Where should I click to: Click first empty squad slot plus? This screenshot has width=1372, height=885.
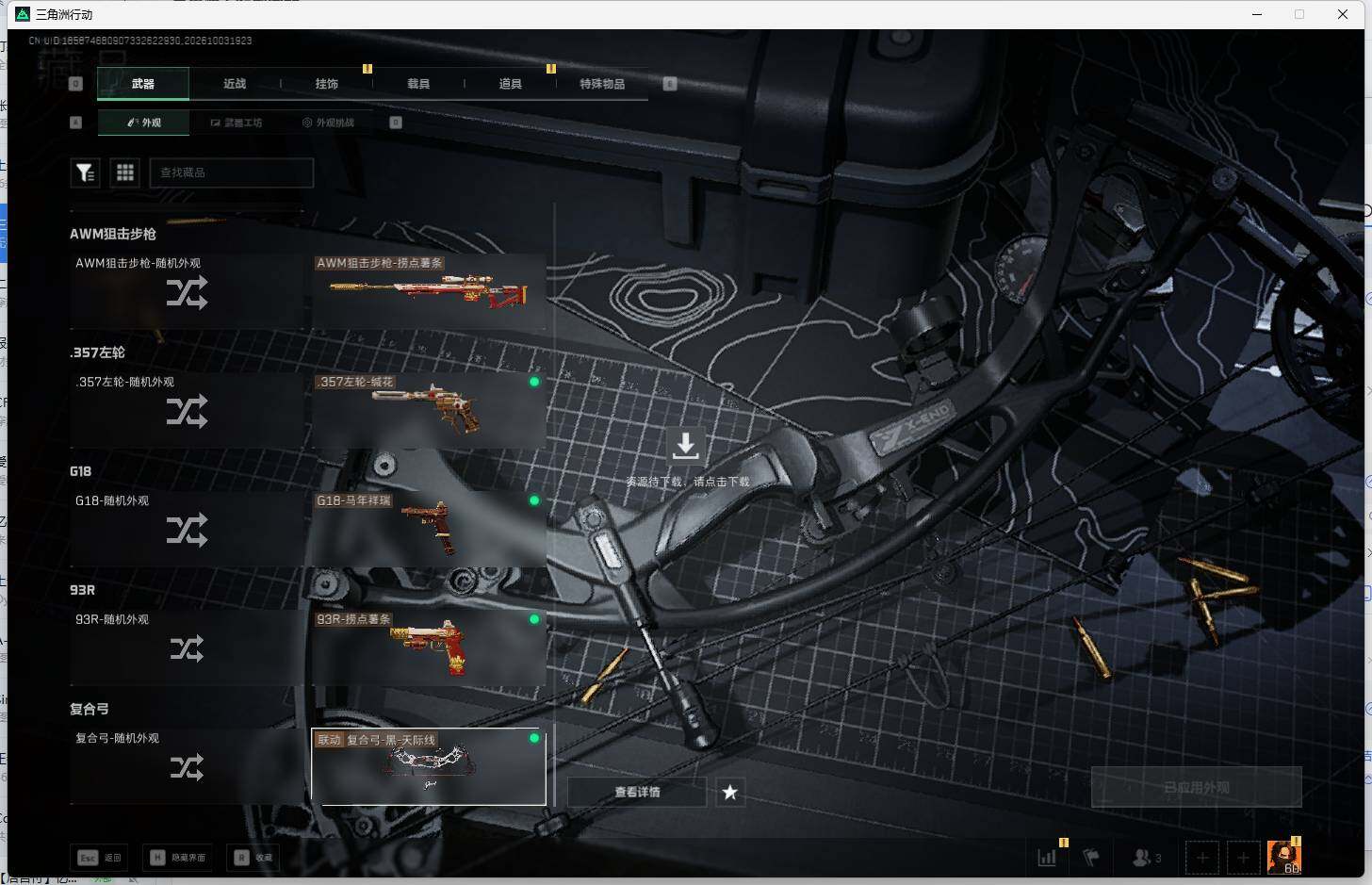(1202, 858)
